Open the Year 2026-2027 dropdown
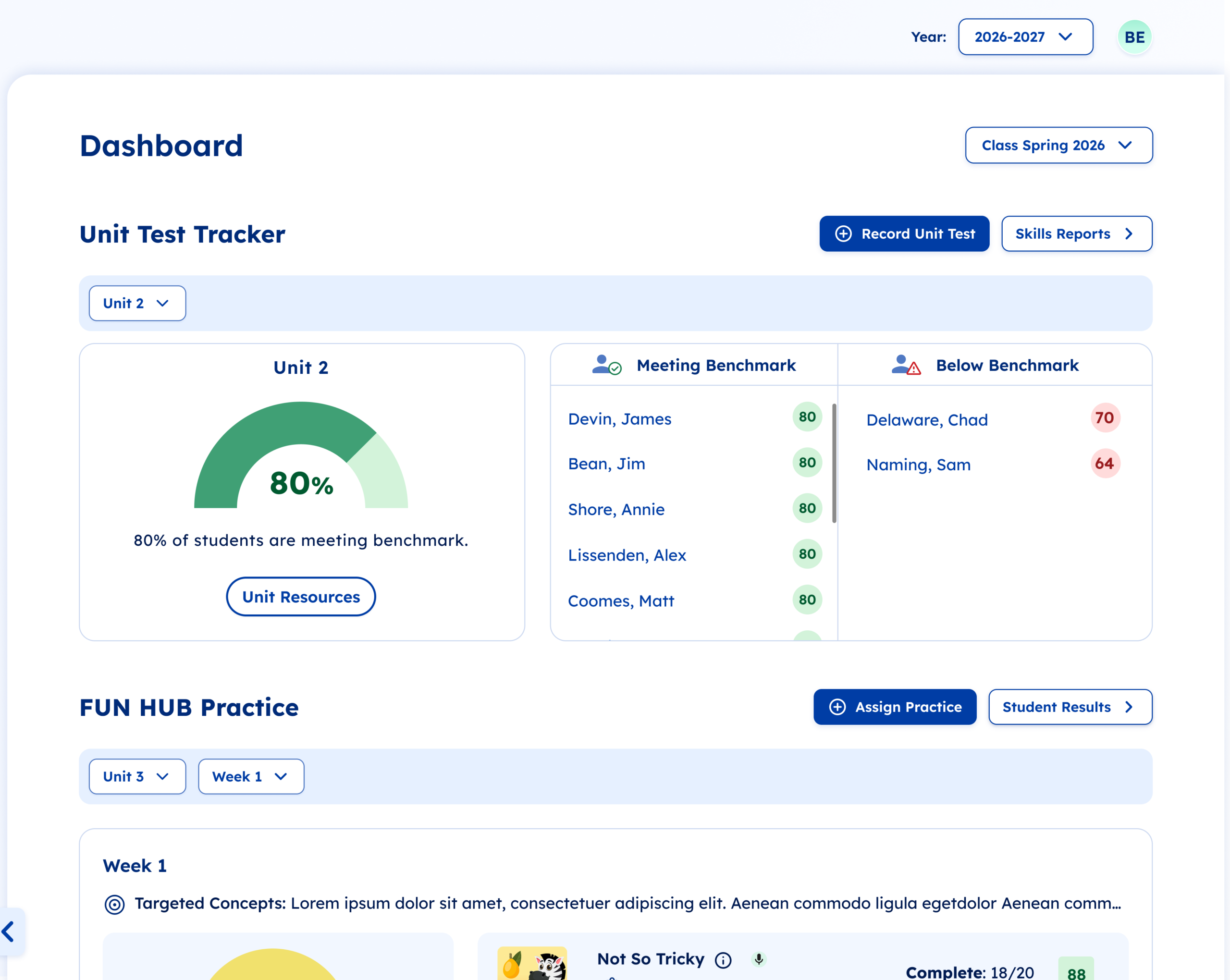1230x980 pixels. pos(1025,37)
